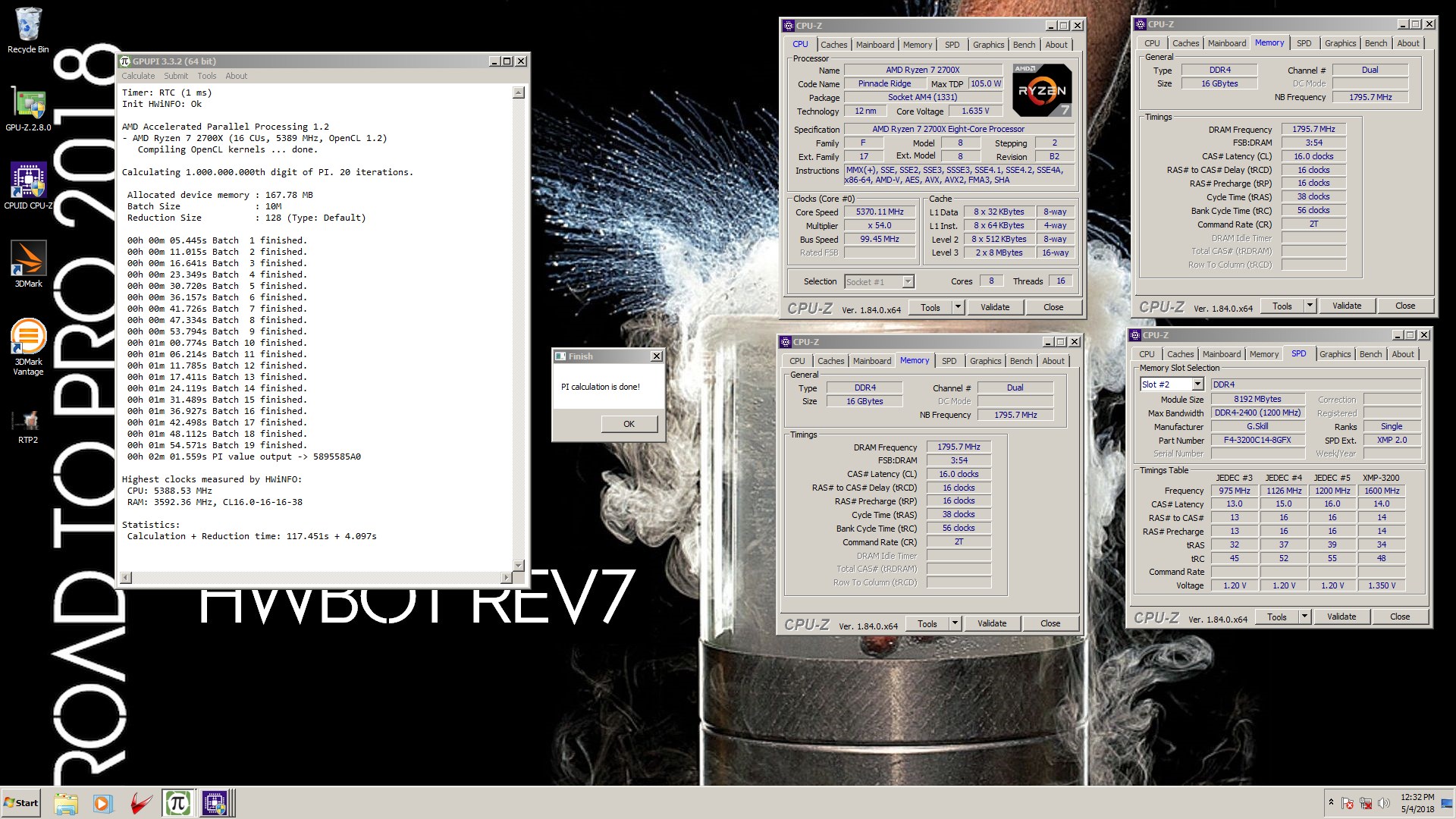
Task: Open the CPUID CPU-Z desktop icon
Action: coord(28,187)
